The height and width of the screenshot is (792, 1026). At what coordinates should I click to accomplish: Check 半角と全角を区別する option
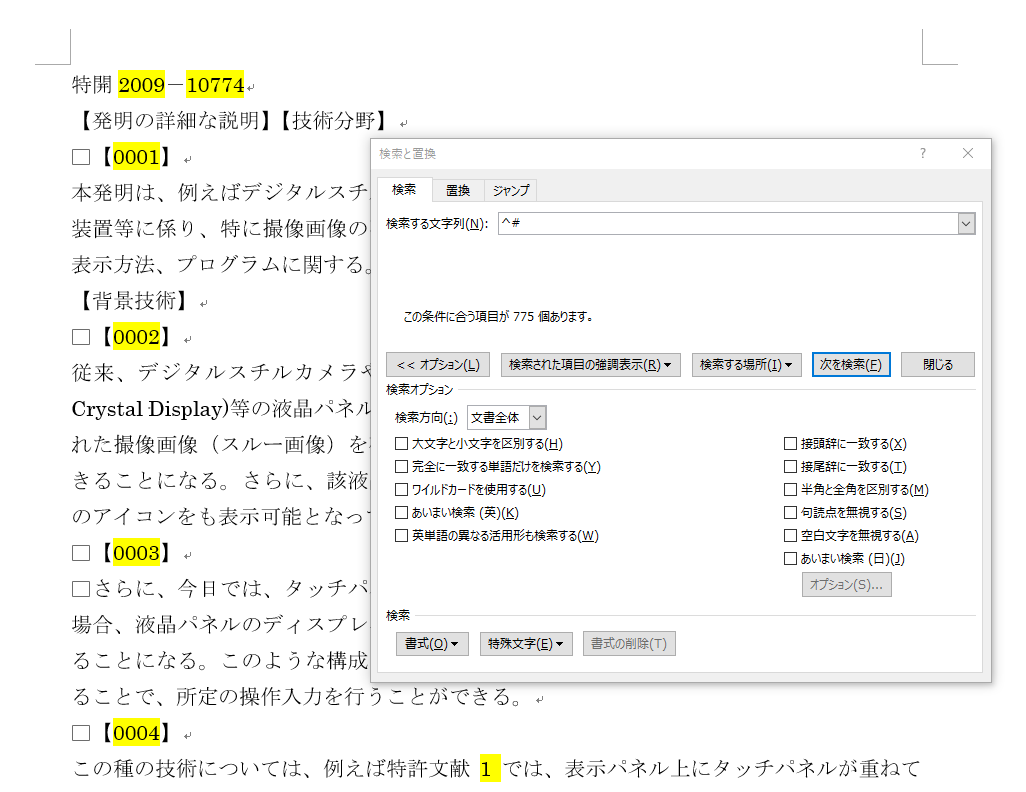click(x=791, y=490)
